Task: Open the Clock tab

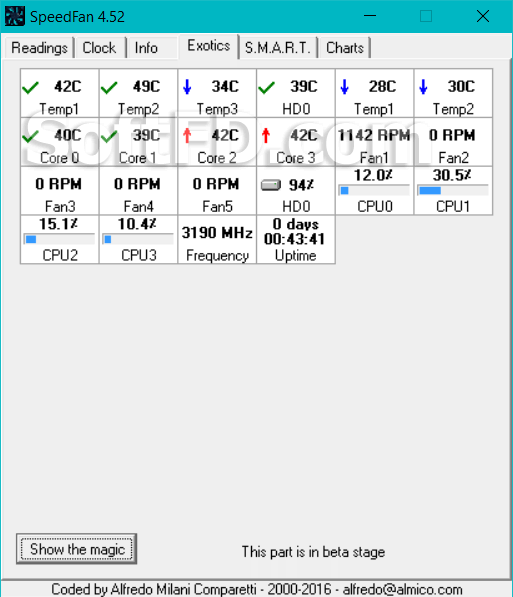Action: [99, 48]
